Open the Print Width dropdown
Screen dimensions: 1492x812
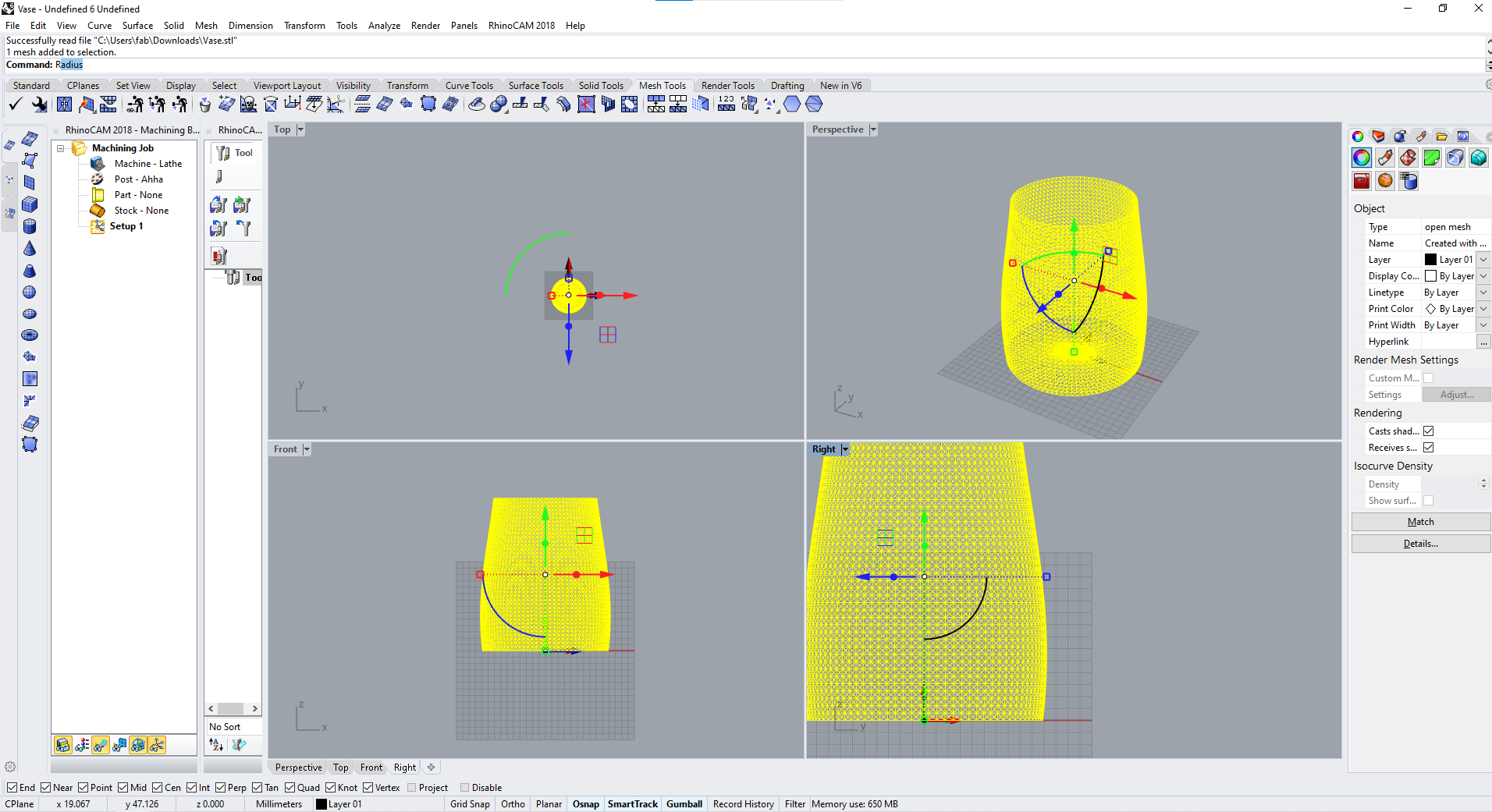point(1483,325)
